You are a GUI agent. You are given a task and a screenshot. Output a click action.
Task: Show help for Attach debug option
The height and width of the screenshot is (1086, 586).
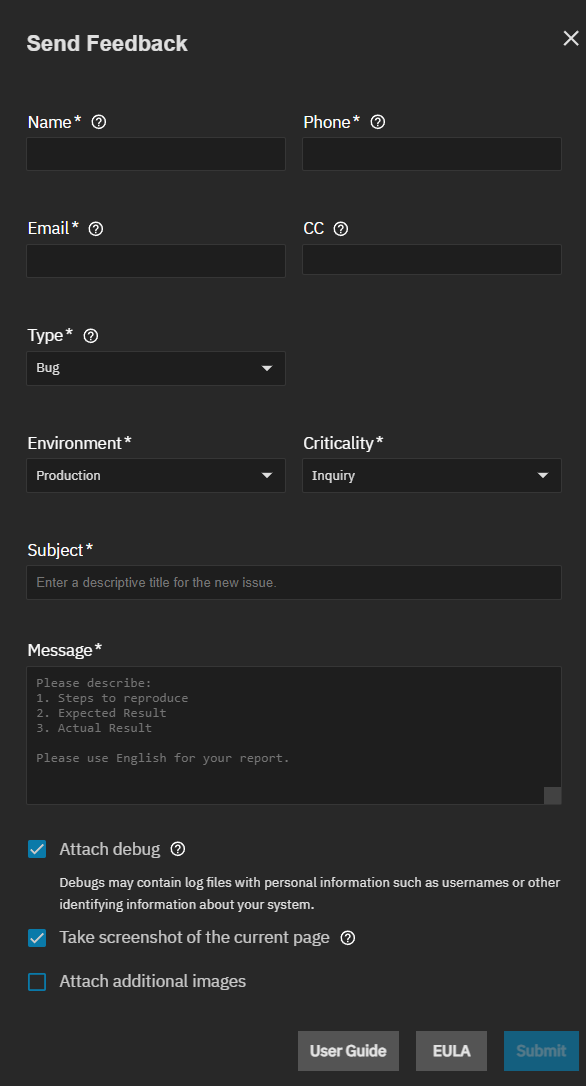click(x=178, y=848)
